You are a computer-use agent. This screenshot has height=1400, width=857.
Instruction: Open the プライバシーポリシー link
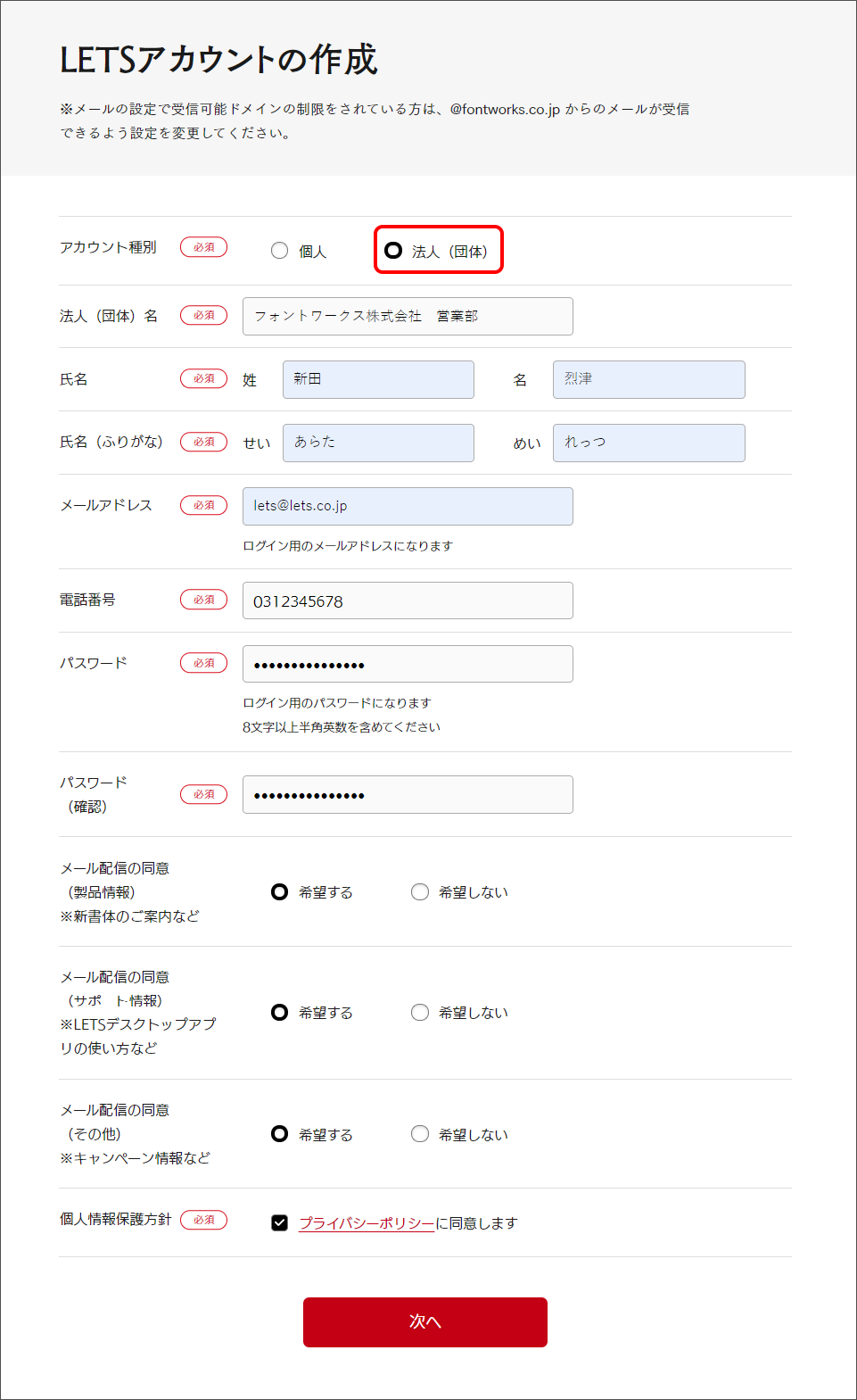(x=366, y=1223)
